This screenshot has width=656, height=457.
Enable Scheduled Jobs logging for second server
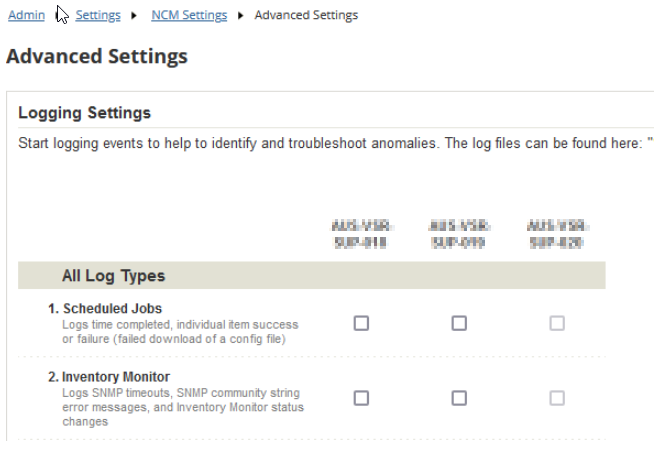459,323
